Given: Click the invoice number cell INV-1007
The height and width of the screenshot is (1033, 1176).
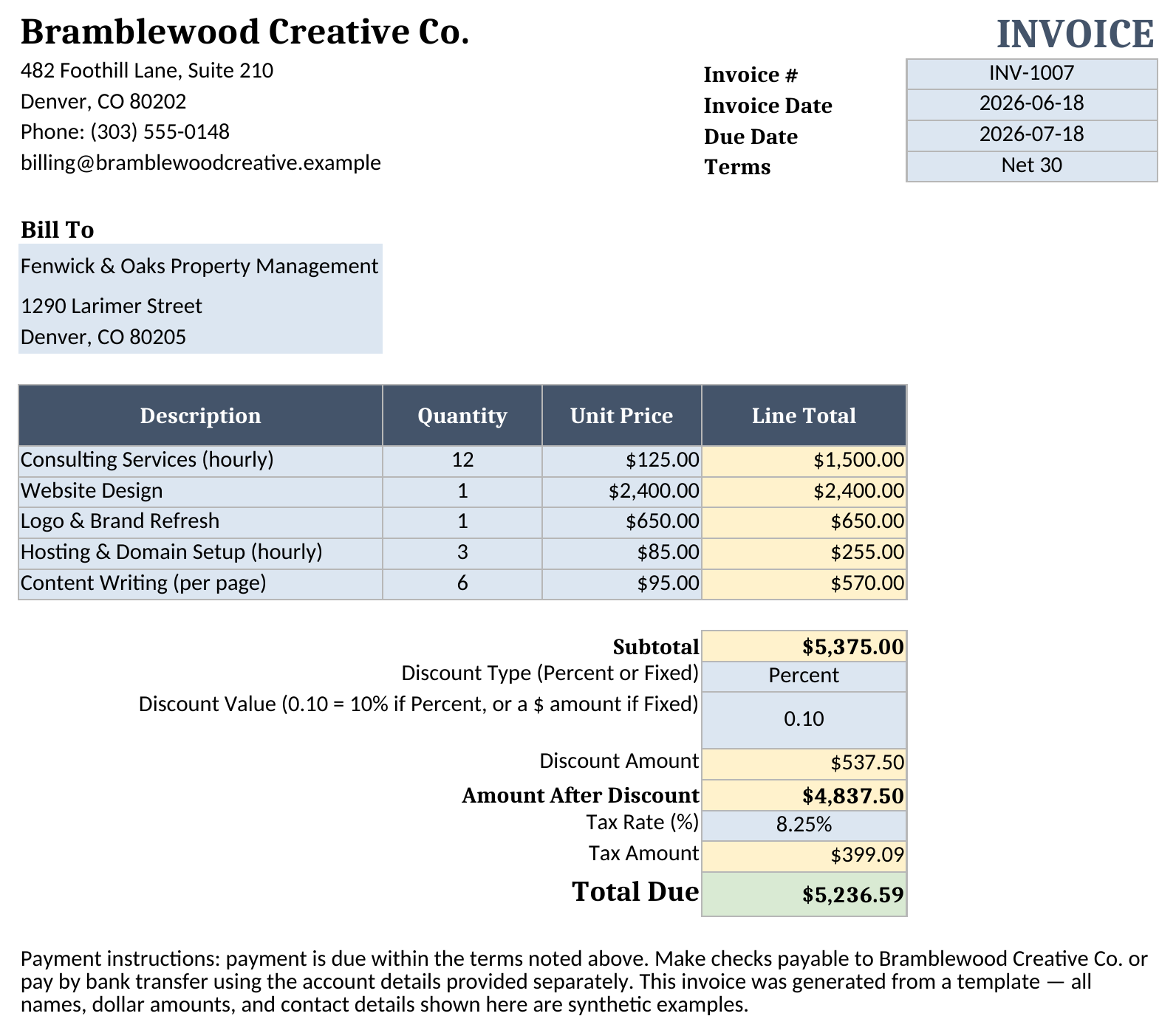Looking at the screenshot, I should point(1031,74).
